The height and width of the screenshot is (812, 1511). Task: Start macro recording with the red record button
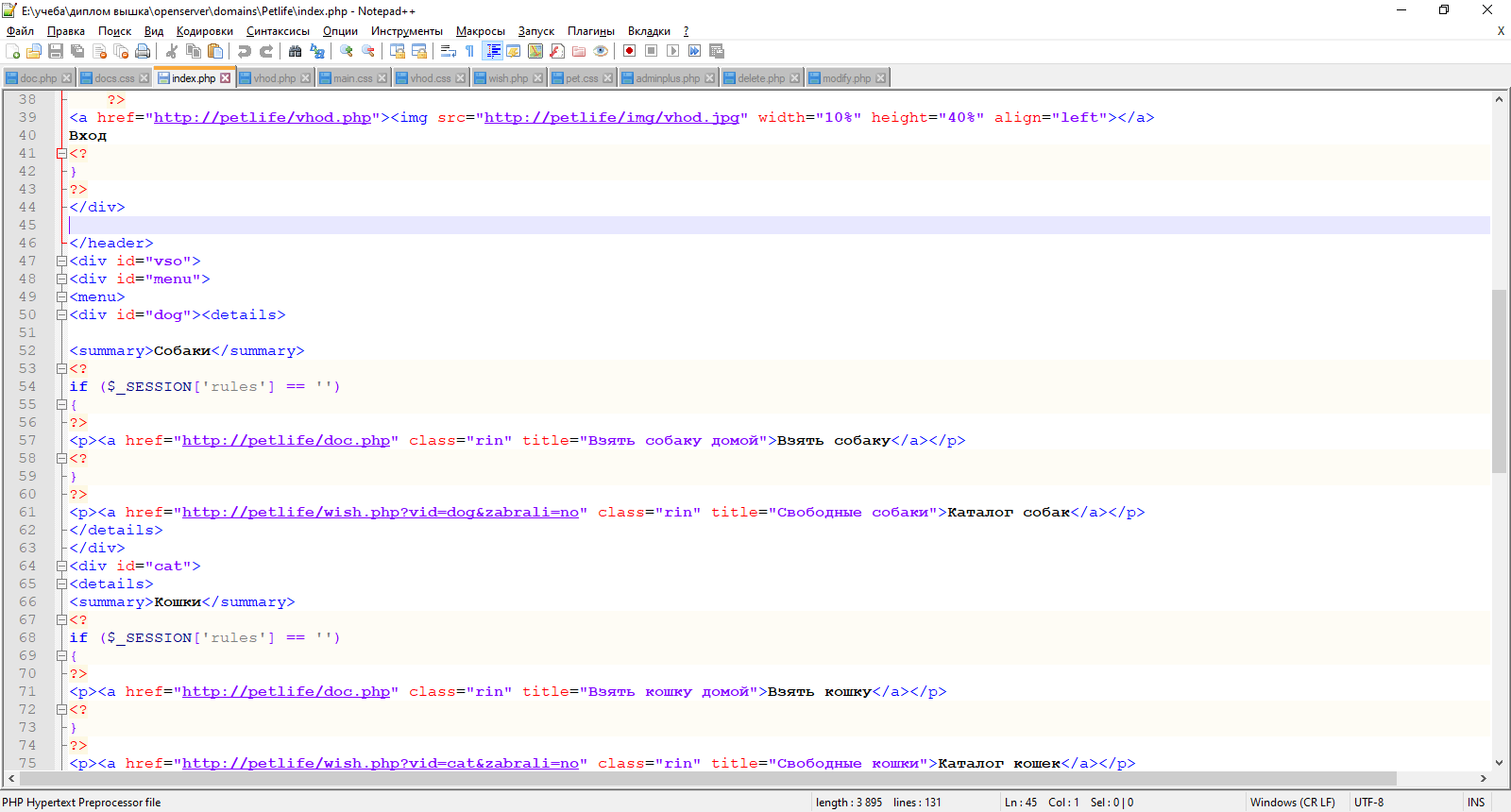coord(629,51)
